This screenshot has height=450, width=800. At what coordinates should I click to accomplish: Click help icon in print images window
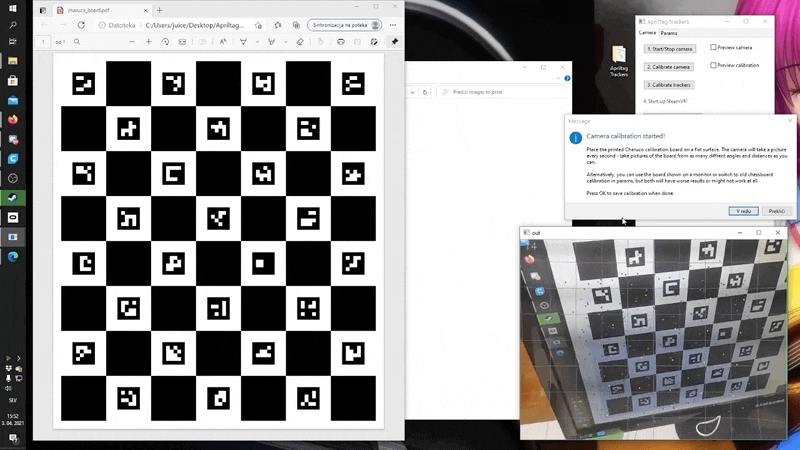567,79
